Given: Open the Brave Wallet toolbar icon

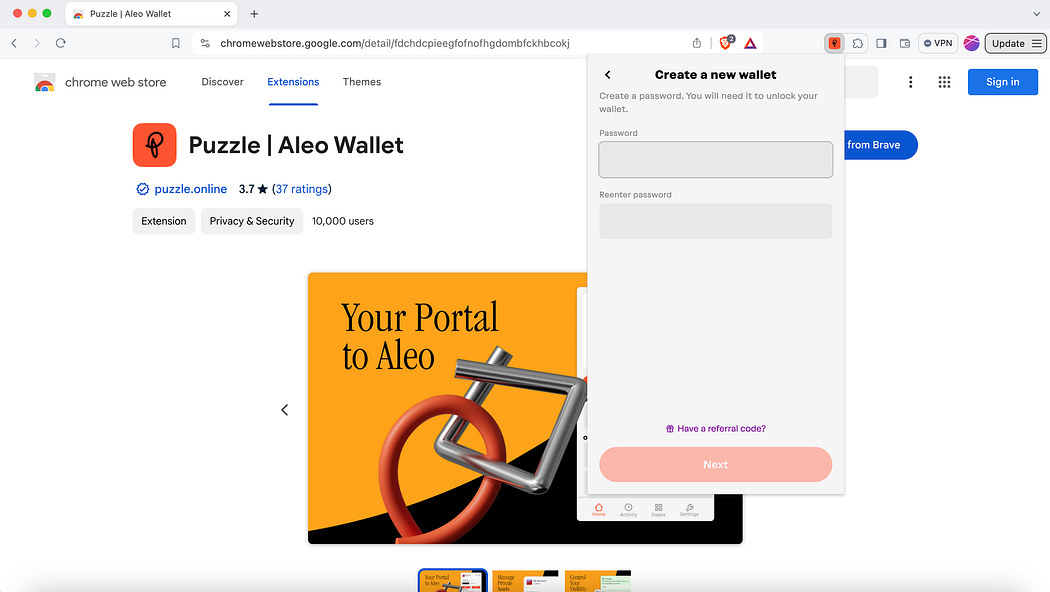Looking at the screenshot, I should click(x=905, y=44).
